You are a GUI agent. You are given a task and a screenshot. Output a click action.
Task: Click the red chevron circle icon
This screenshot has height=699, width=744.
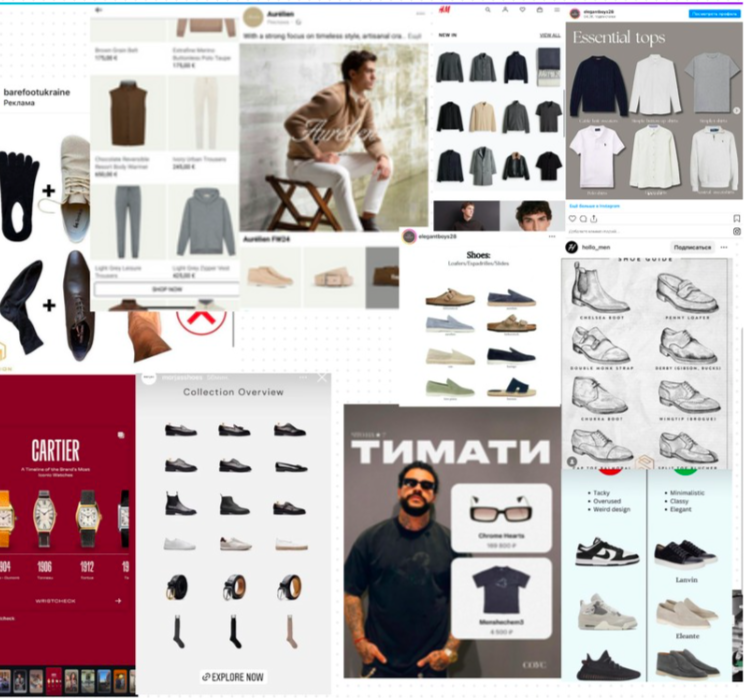click(201, 322)
